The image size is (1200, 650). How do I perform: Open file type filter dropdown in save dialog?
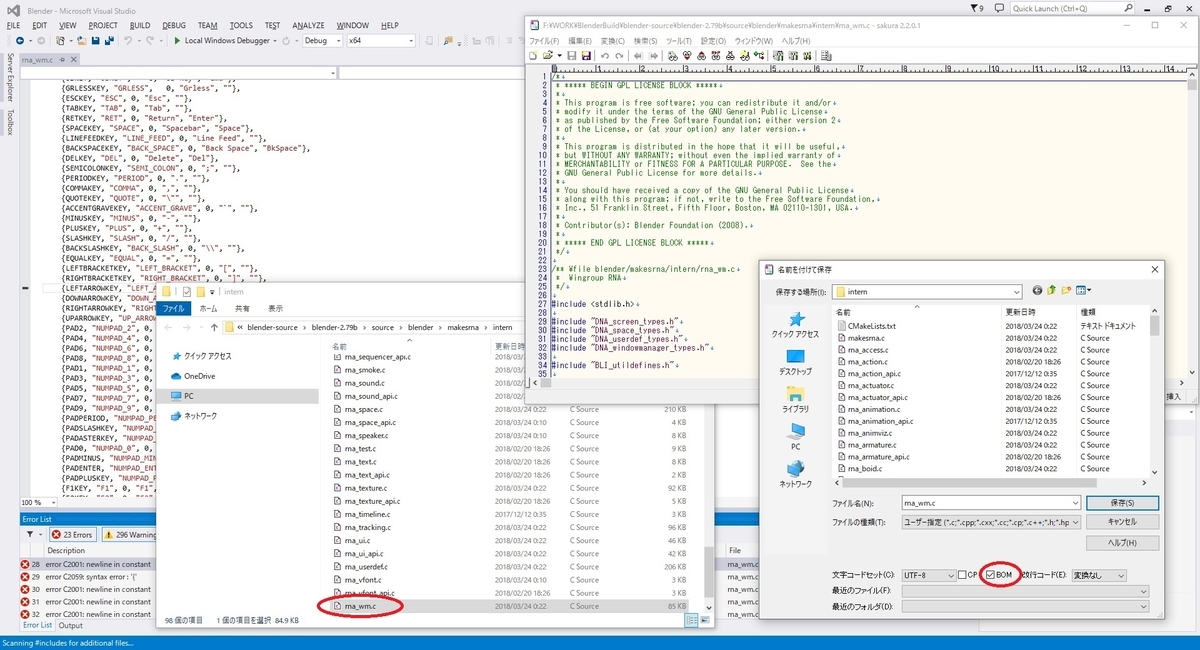coord(1074,522)
